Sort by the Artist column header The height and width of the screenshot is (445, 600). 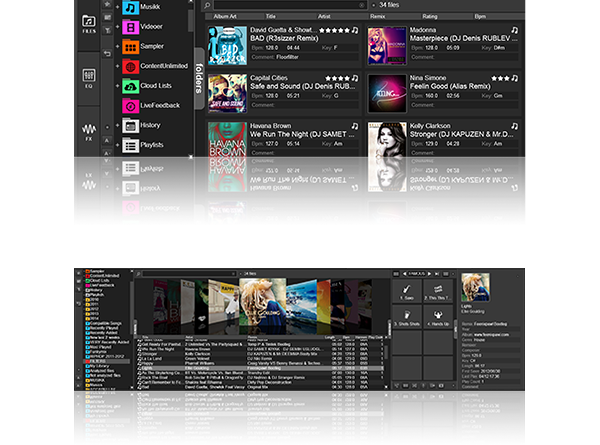[324, 16]
